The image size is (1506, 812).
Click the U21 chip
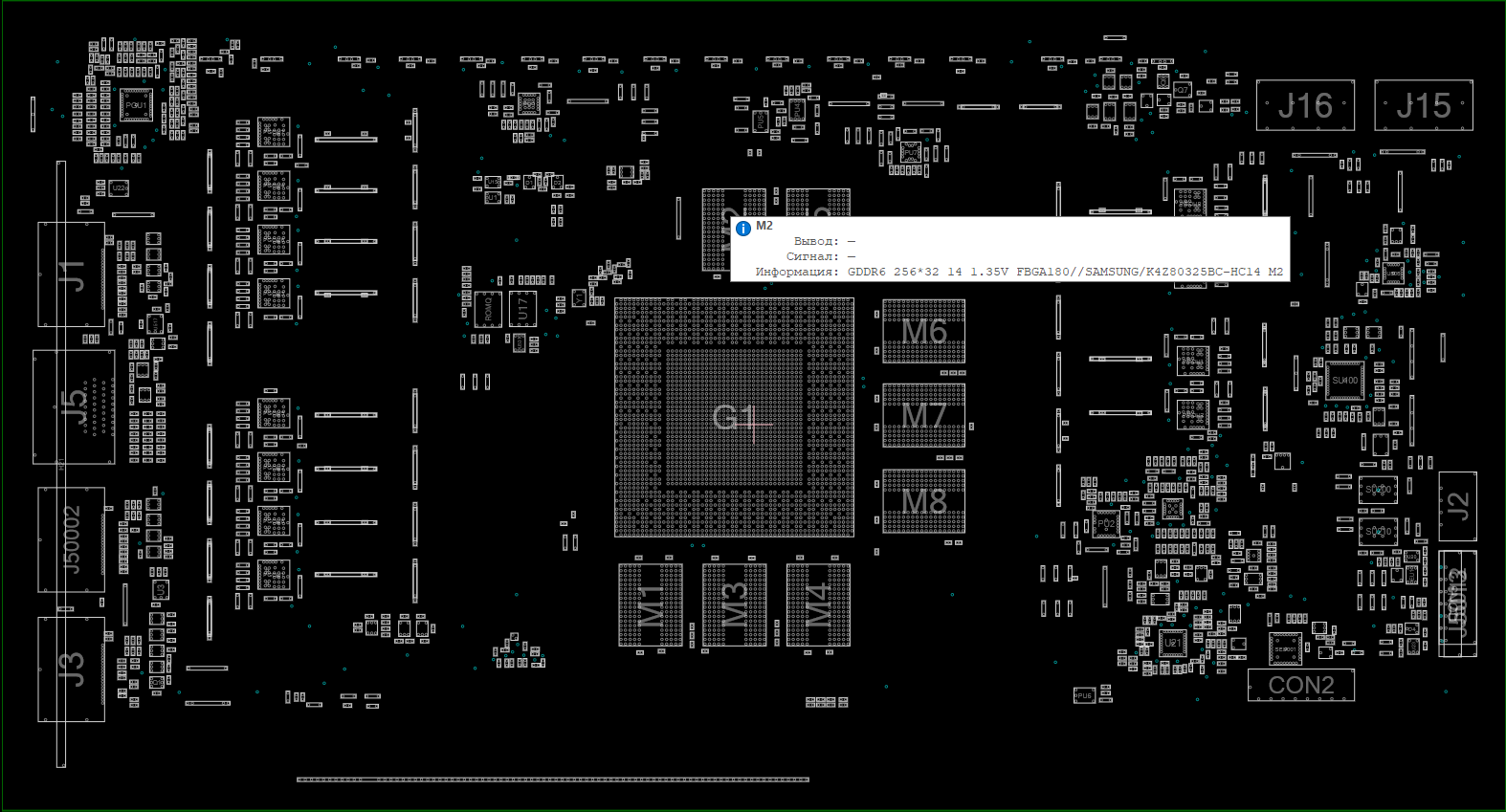click(x=1172, y=643)
